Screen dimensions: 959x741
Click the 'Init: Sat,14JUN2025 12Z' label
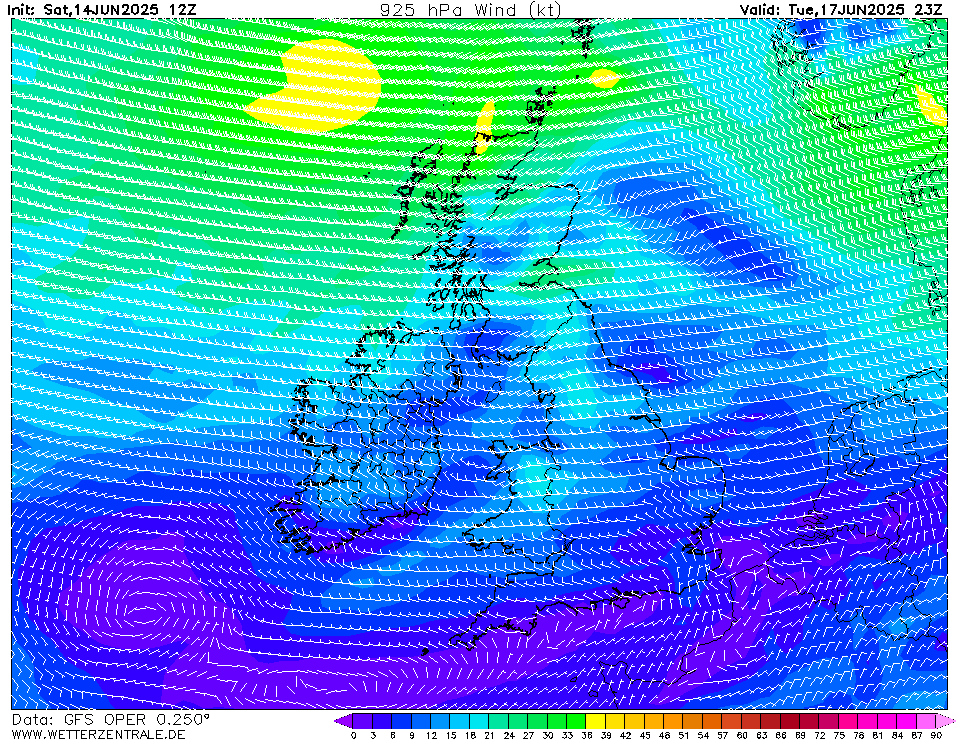[x=104, y=9]
